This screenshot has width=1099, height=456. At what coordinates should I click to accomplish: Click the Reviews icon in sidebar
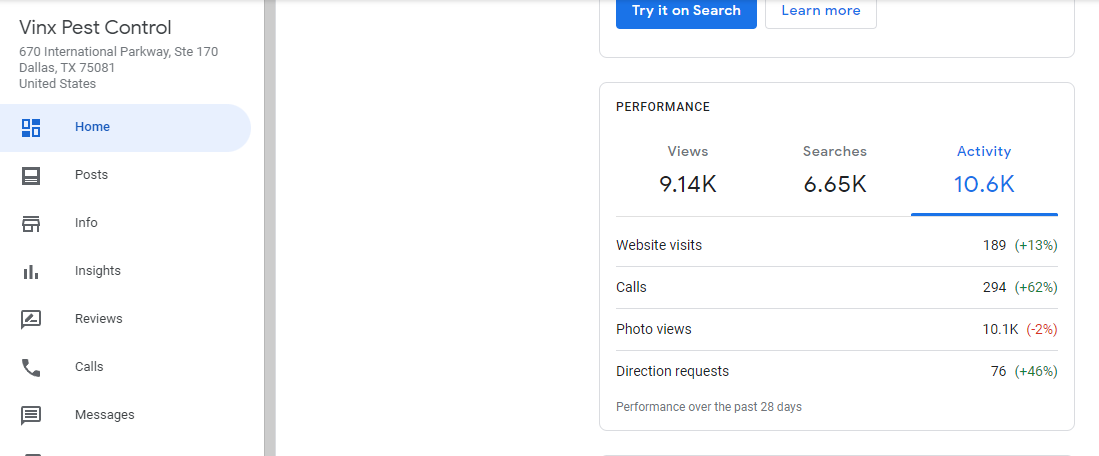(x=31, y=319)
